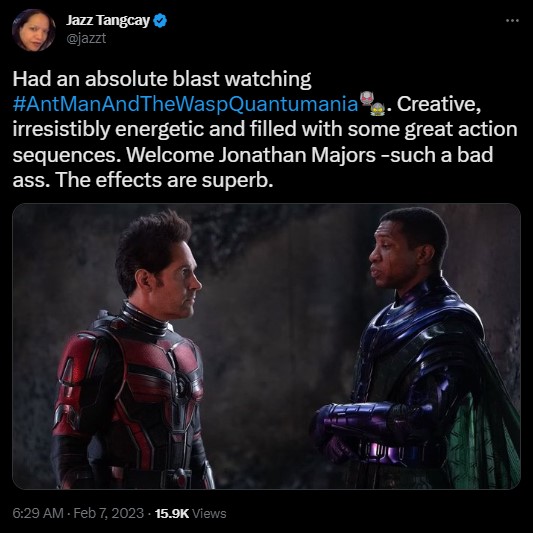Click the words 'Welcome Jonathan Majors' in tweet
This screenshot has height=533, width=533.
tap(251, 155)
